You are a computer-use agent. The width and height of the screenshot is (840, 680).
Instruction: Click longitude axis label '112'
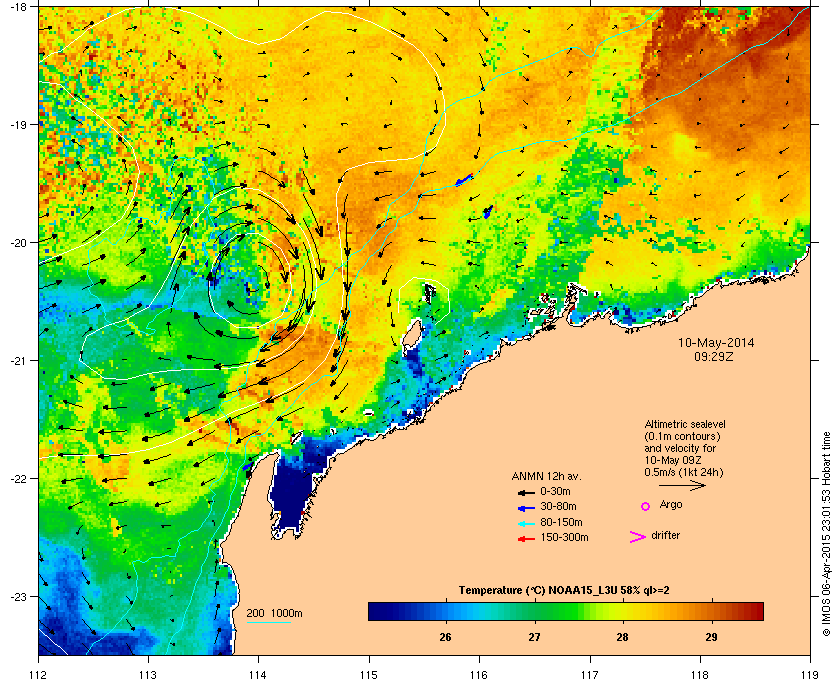(x=39, y=674)
